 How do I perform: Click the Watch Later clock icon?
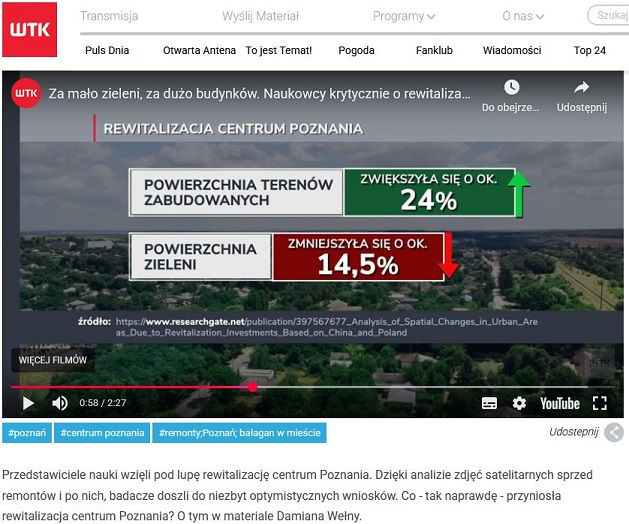[511, 87]
